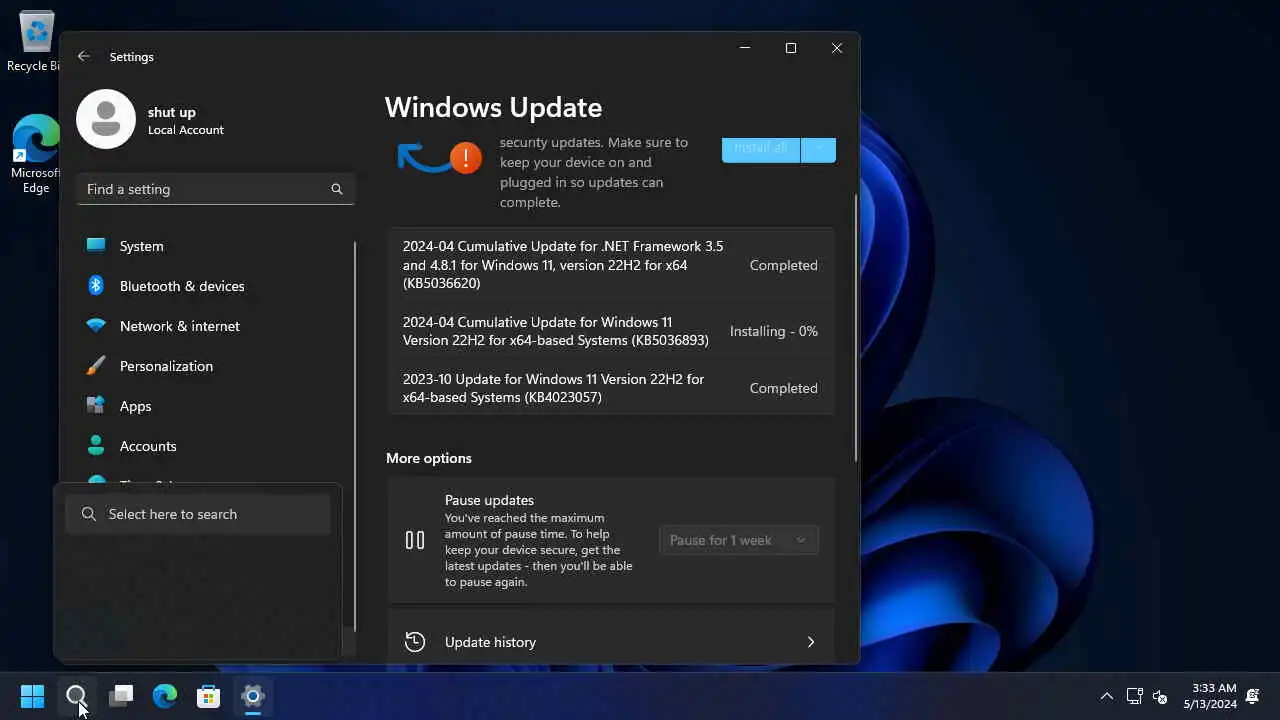Click the update warning status icon
Screen dimensions: 1280x720
point(466,157)
